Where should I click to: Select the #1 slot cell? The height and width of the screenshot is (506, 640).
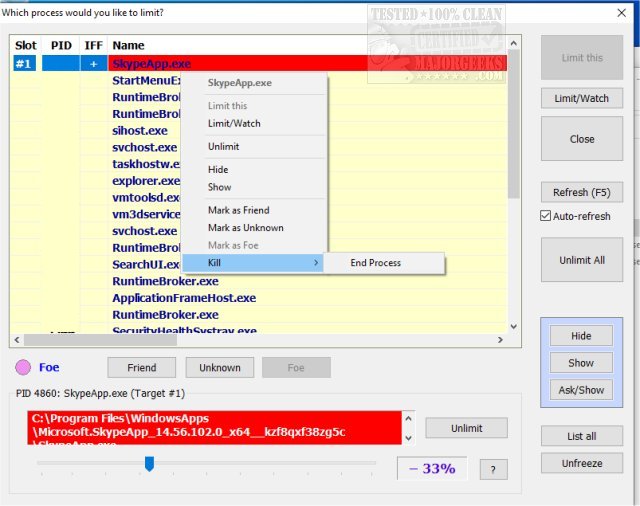tap(25, 64)
